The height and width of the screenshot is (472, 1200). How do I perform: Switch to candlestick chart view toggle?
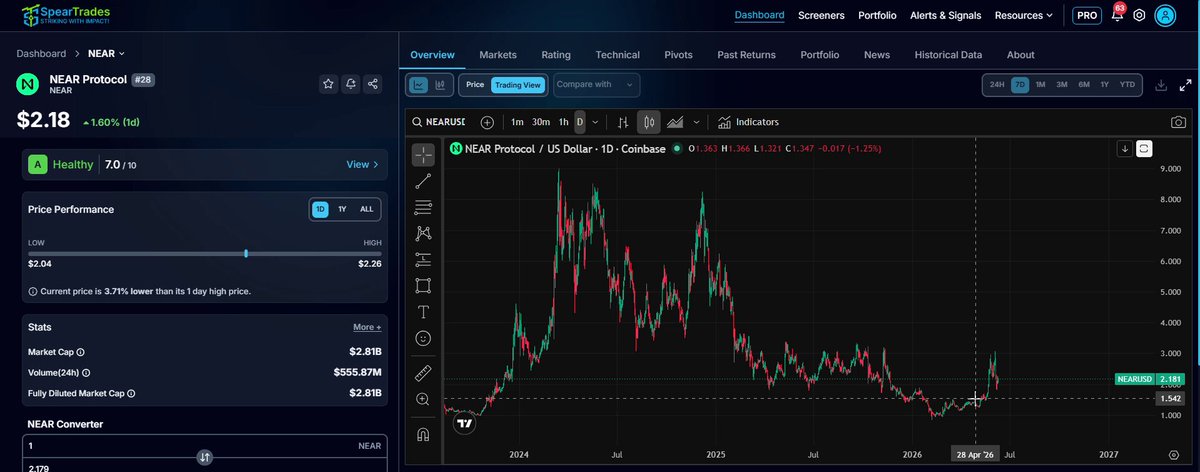point(439,85)
